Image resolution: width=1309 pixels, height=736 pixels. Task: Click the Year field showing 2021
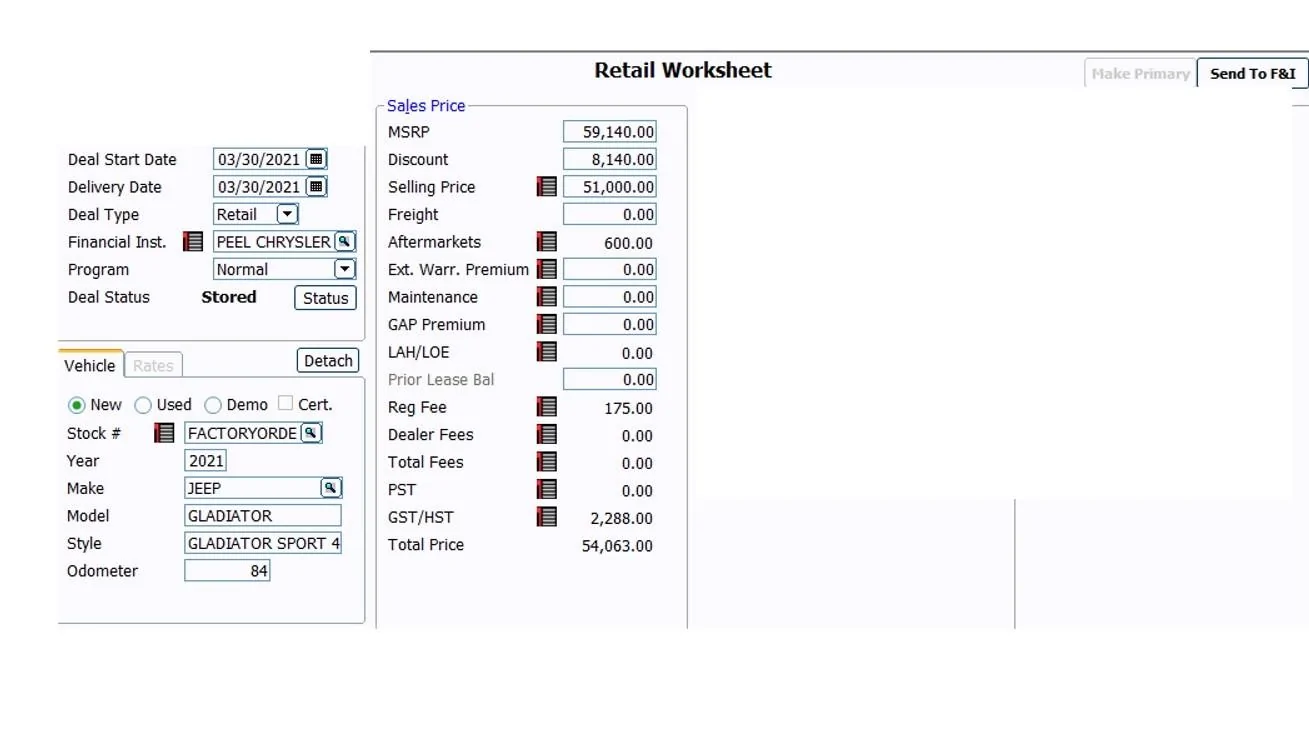[x=206, y=461]
